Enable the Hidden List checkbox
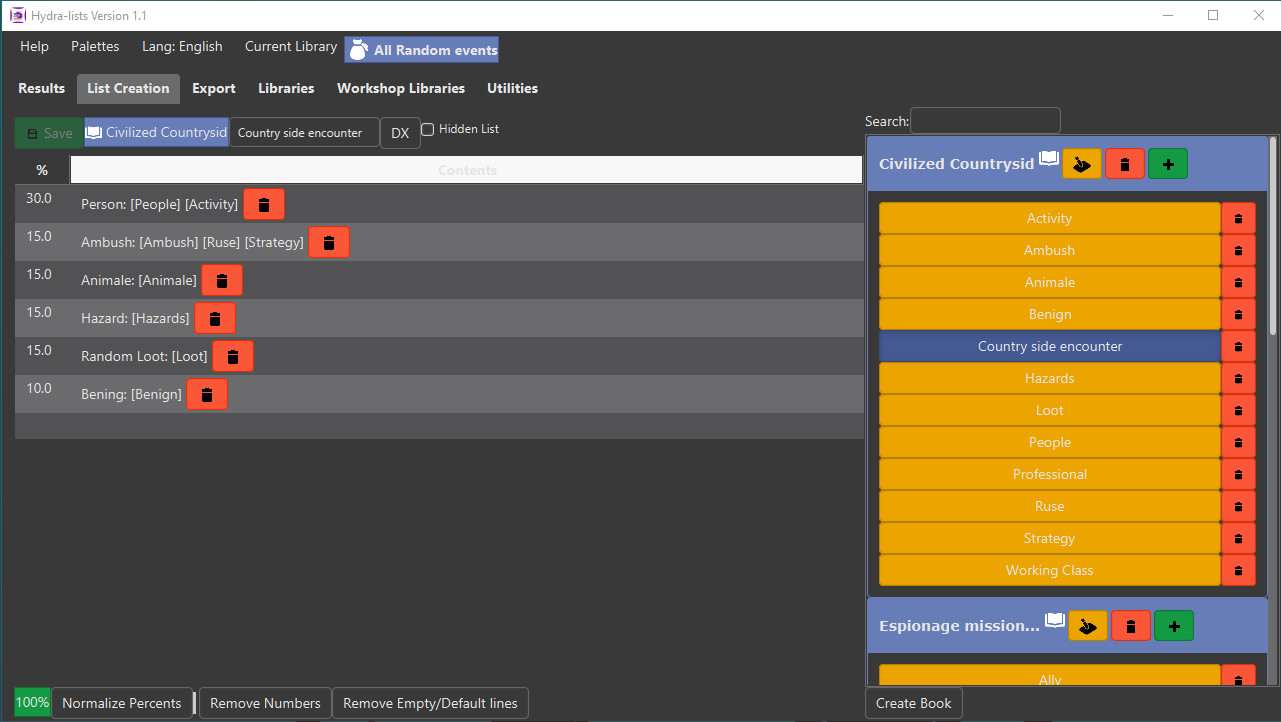Viewport: 1281px width, 722px height. (x=427, y=129)
